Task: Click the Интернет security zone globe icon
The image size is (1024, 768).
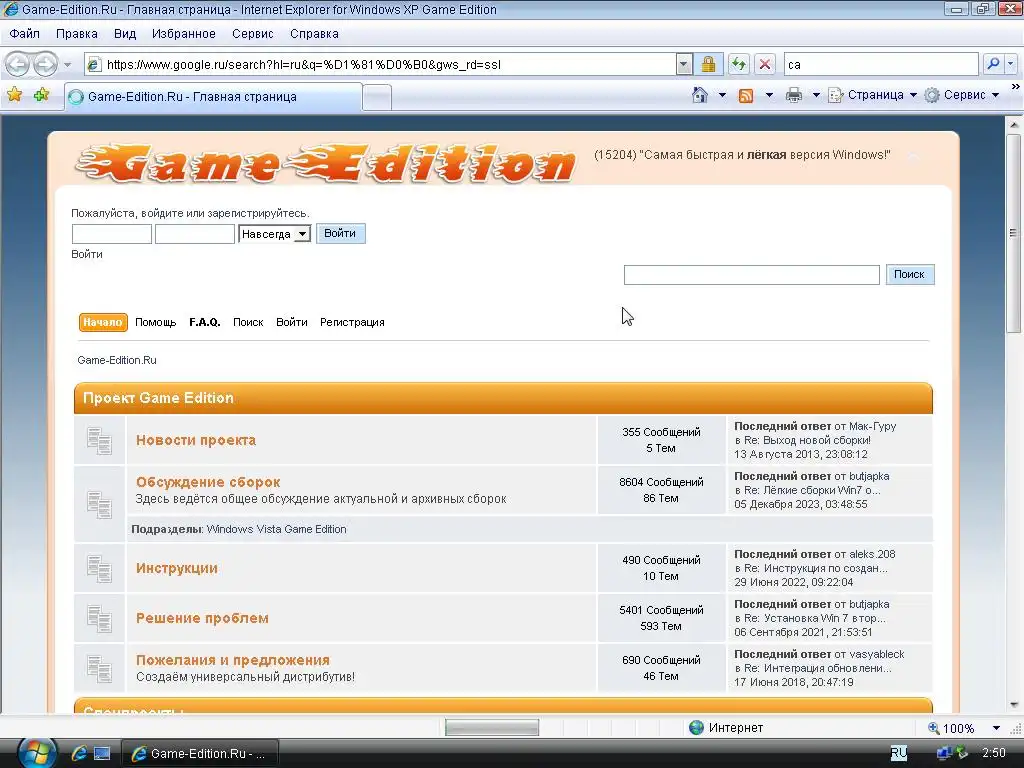Action: point(696,728)
